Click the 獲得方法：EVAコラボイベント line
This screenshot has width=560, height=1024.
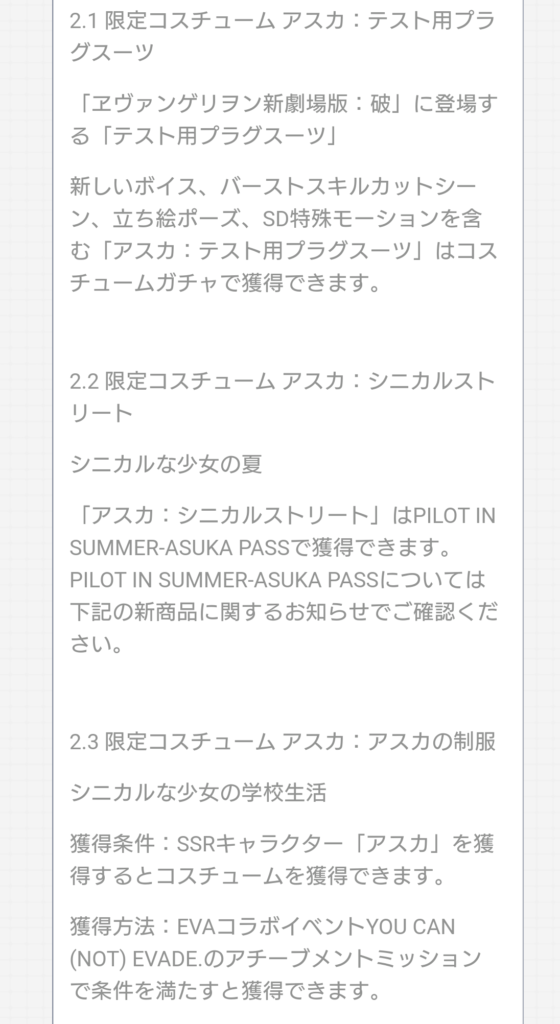coord(262,927)
